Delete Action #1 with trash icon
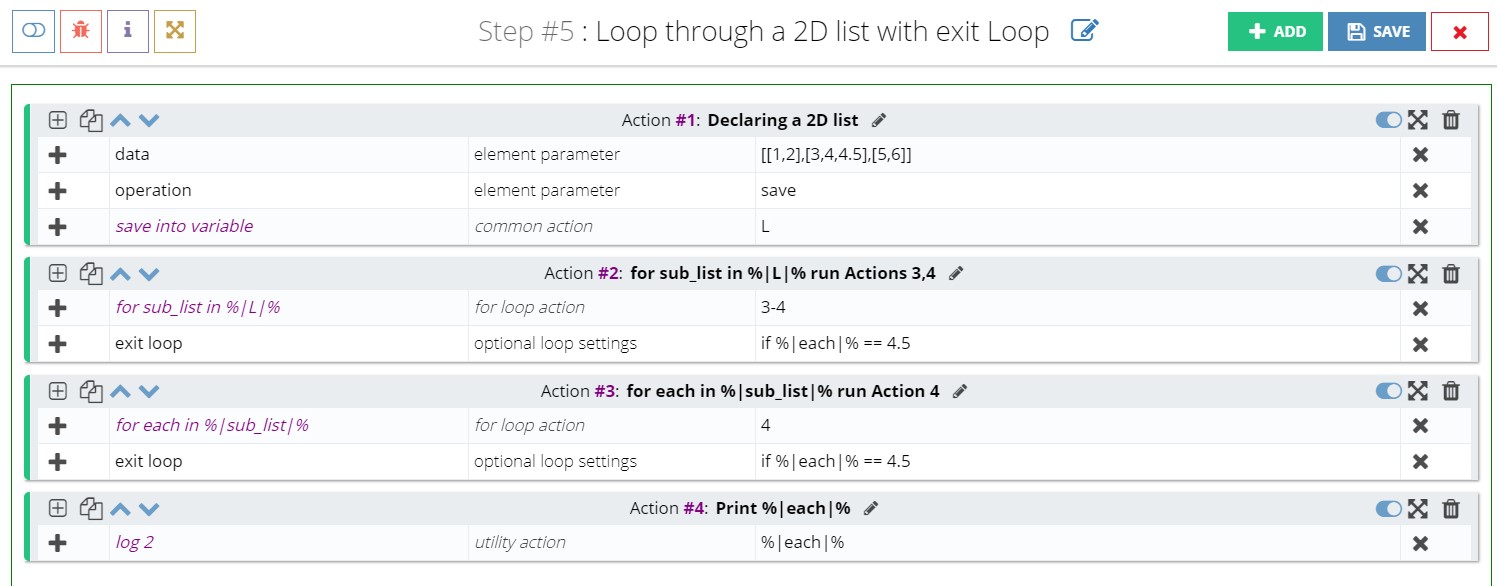Screen dimensions: 1497x586 pyautogui.click(x=1451, y=120)
